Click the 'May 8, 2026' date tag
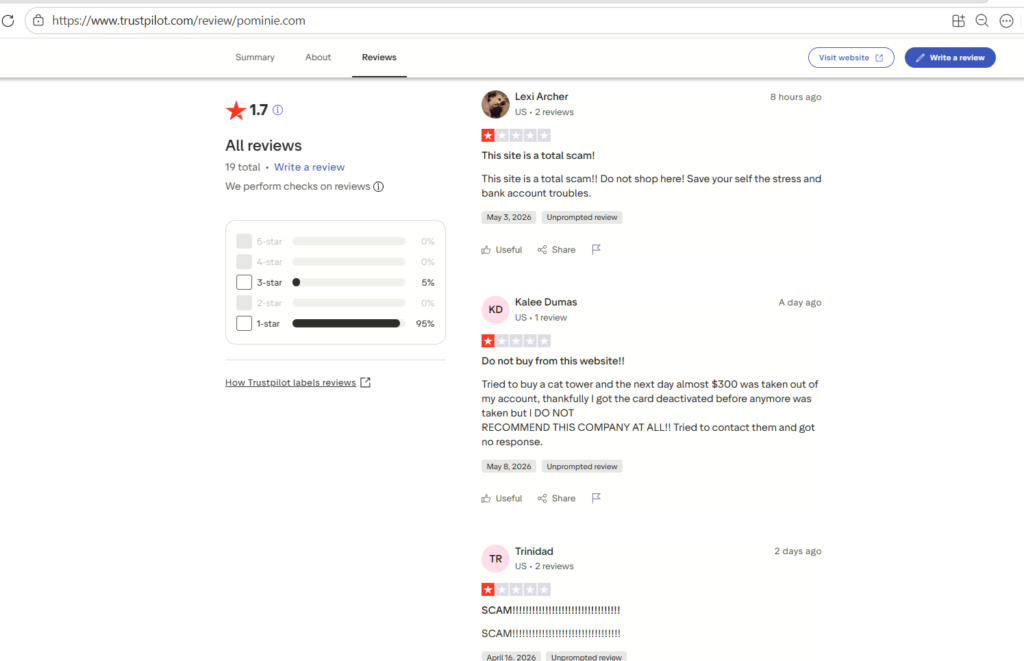Screen dimensions: 1024x661 (509, 466)
